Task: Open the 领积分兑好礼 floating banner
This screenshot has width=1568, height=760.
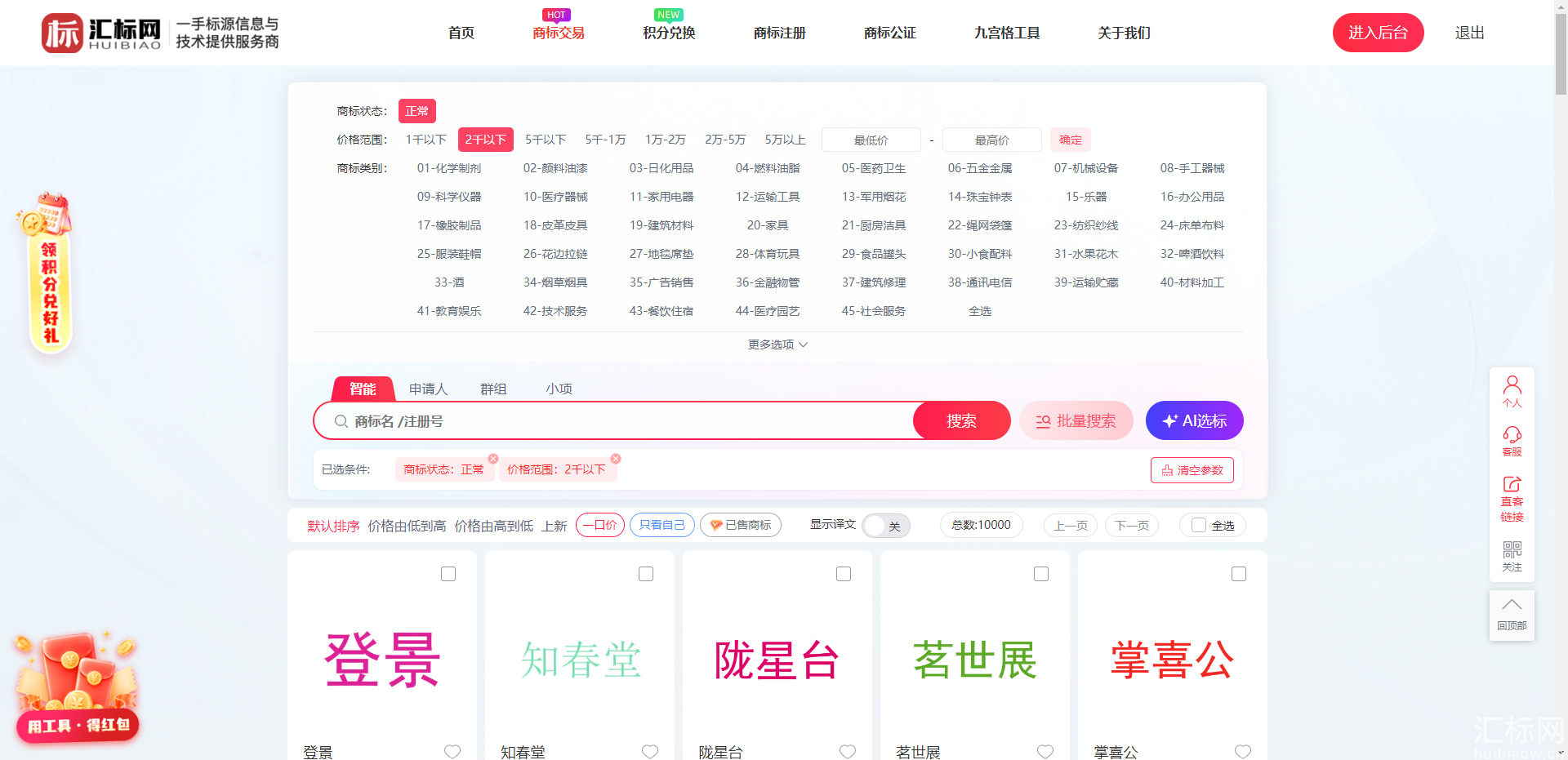Action: 48,273
